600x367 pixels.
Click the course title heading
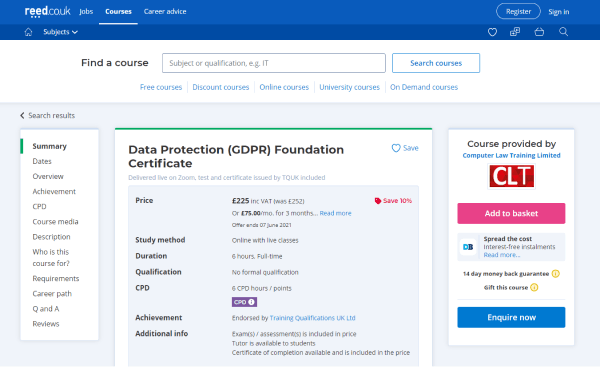click(x=236, y=157)
